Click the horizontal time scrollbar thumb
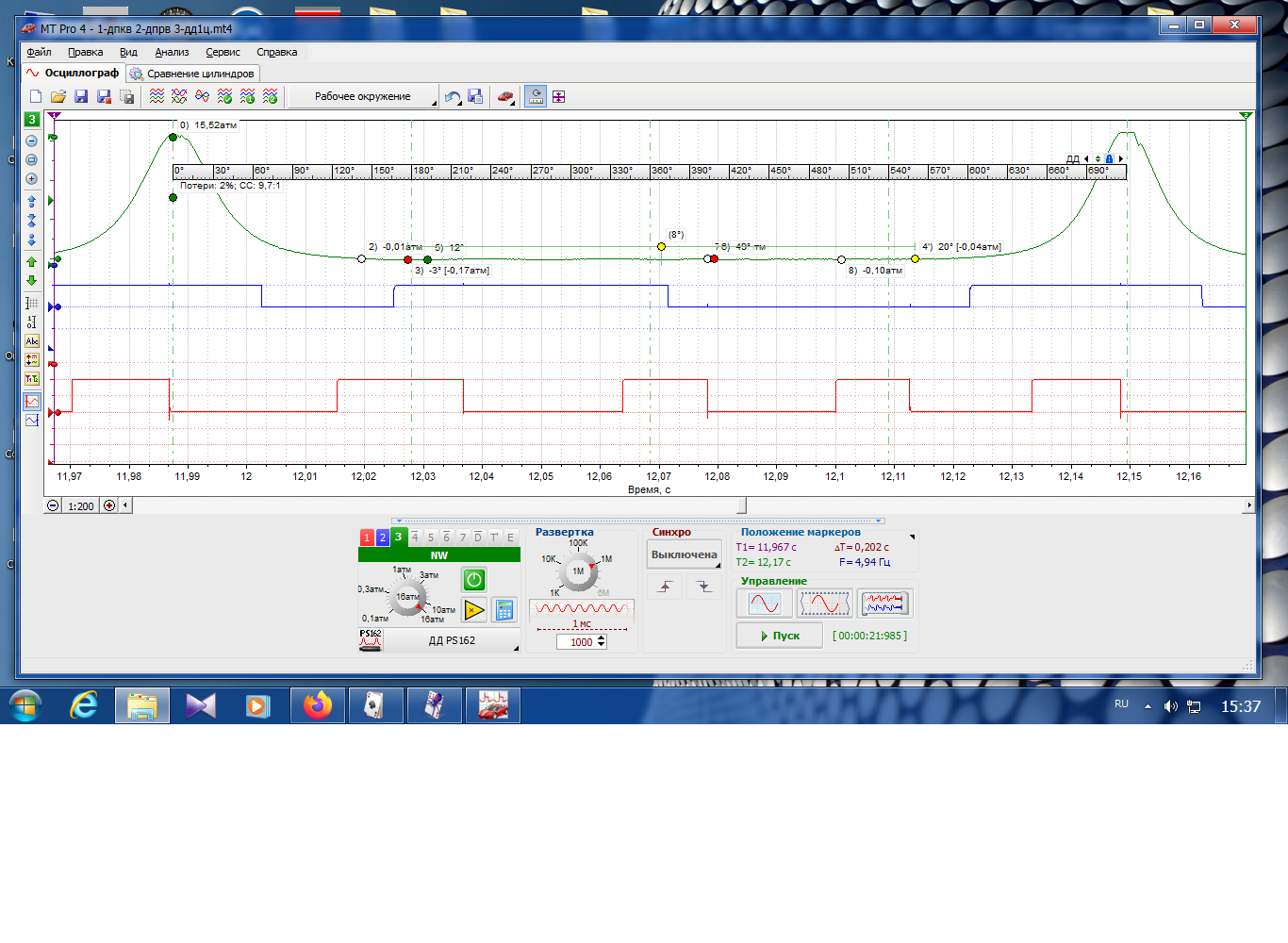1288x943 pixels. [x=741, y=505]
